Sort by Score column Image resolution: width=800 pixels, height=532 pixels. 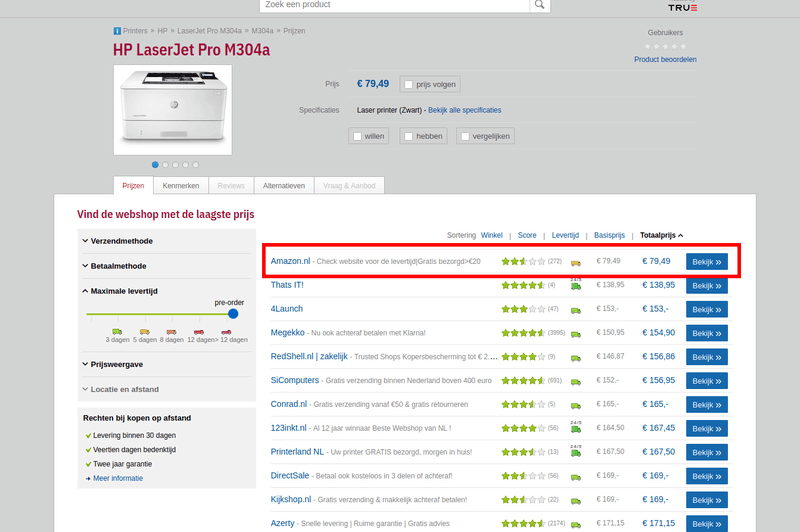[x=527, y=235]
